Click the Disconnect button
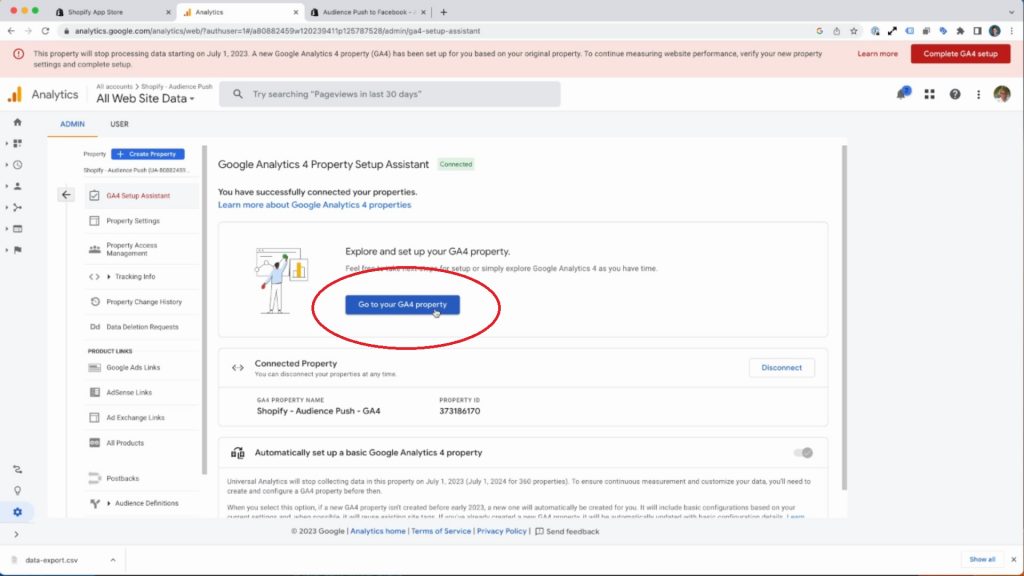 (x=782, y=368)
